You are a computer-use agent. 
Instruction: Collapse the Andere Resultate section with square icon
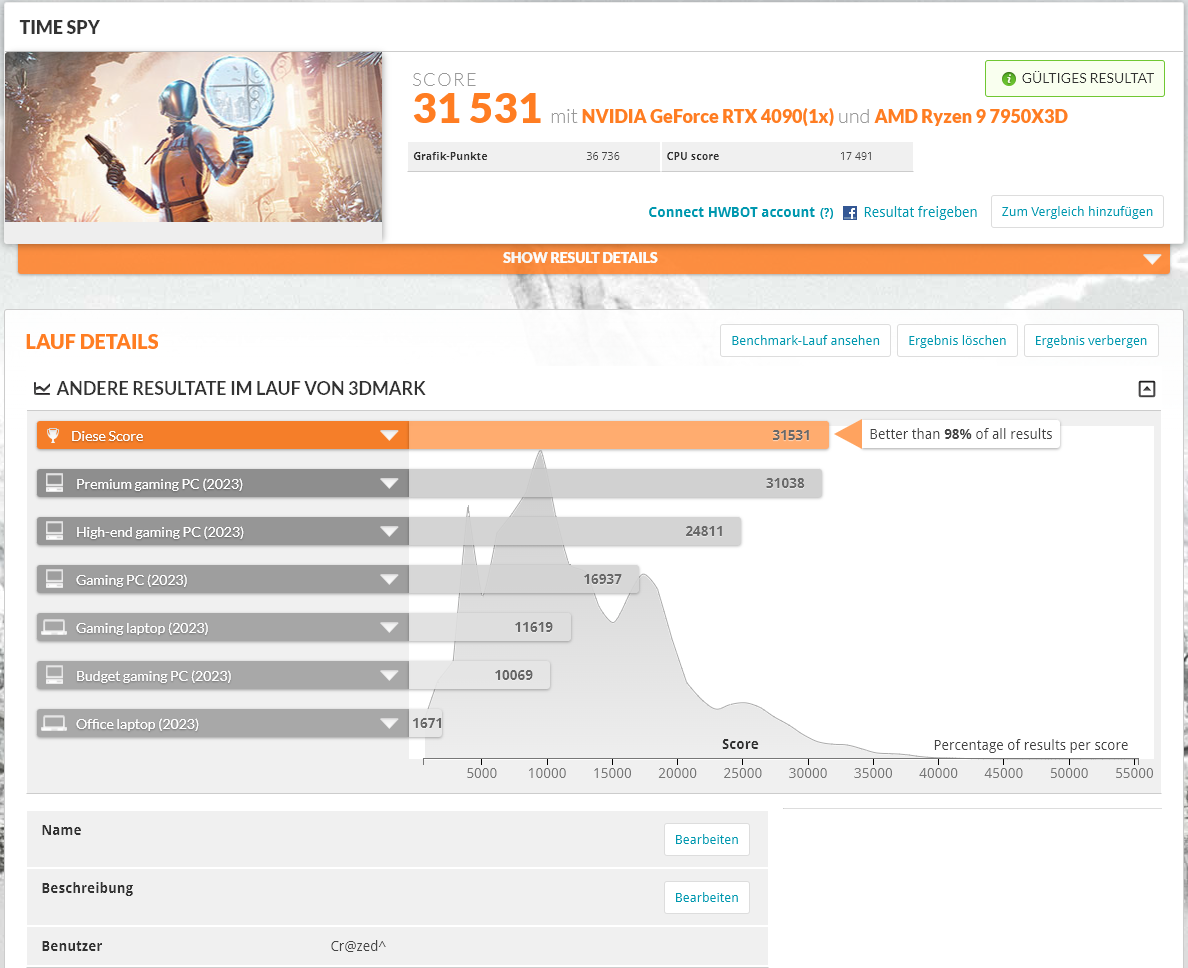pos(1147,389)
